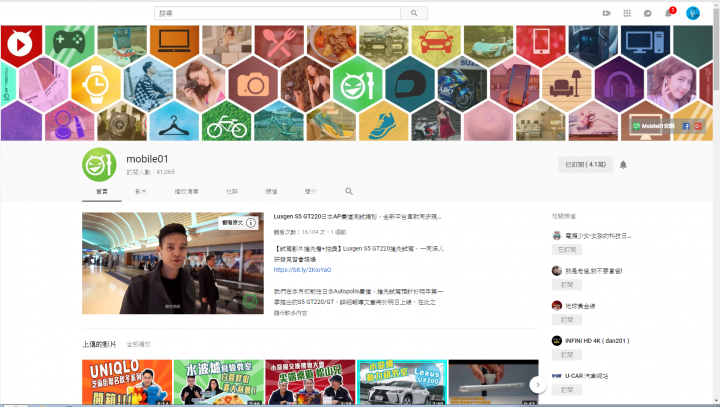
Task: Click the mobile01 channel name
Action: pyautogui.click(x=147, y=159)
